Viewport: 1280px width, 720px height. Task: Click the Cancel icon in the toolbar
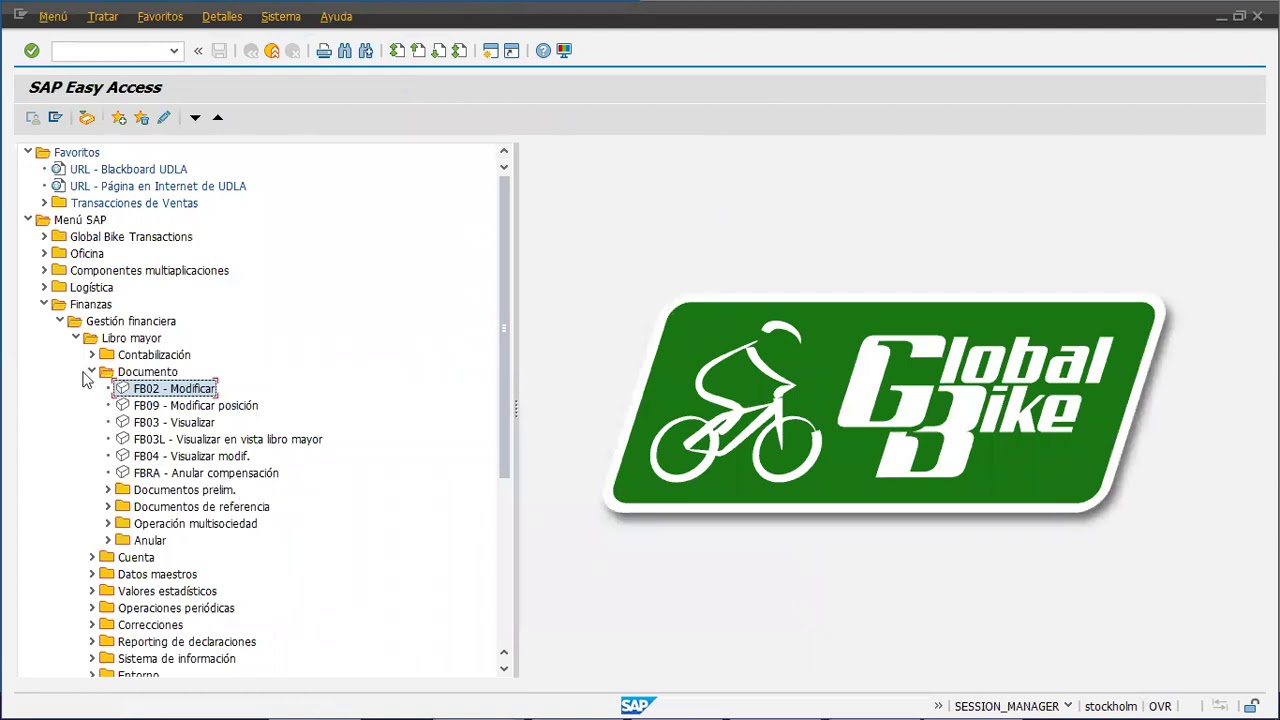[293, 51]
